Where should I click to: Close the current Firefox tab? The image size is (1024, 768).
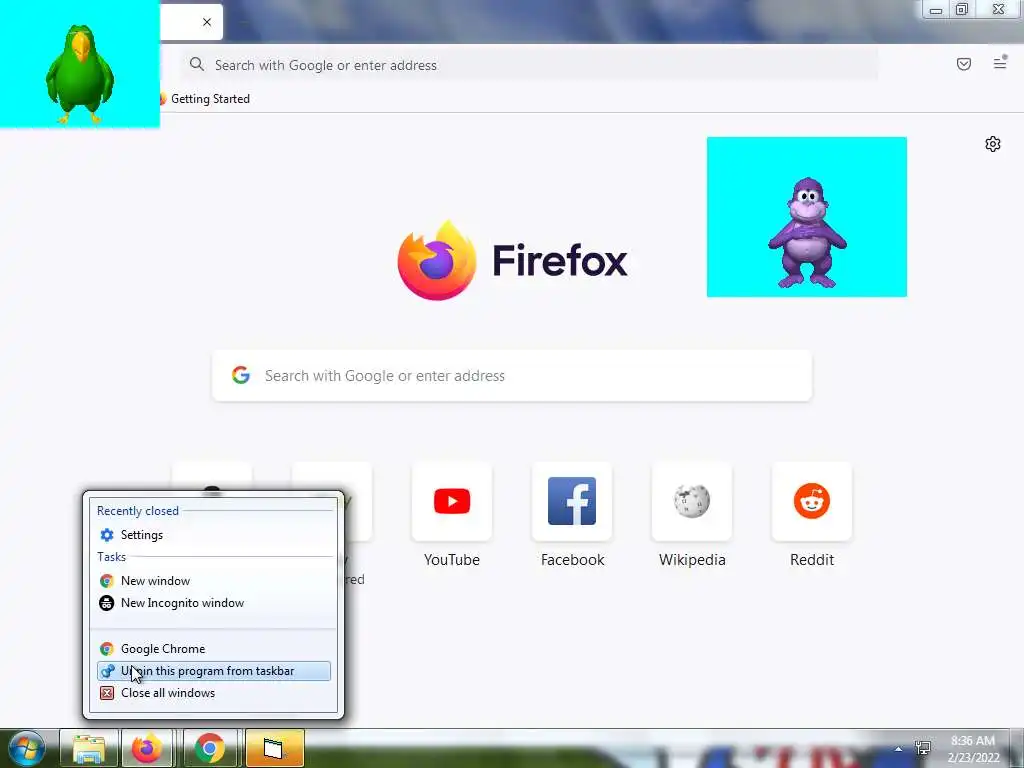(207, 22)
